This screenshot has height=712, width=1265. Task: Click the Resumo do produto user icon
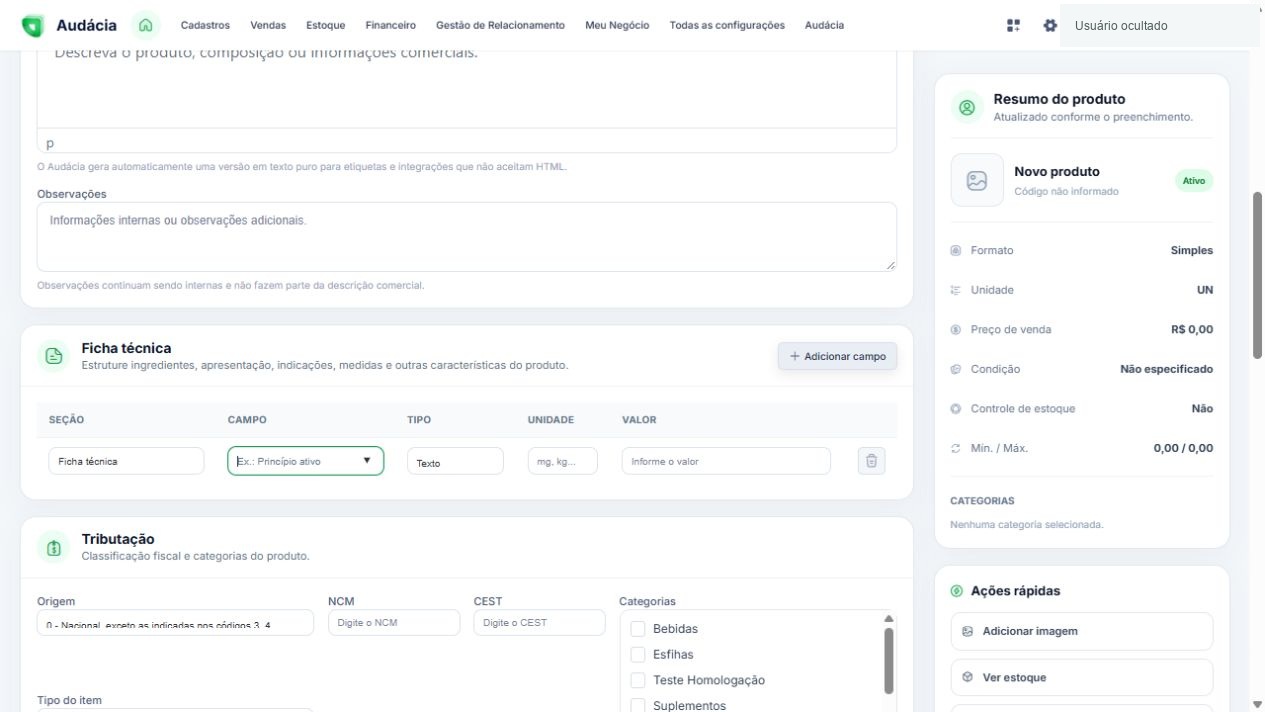(966, 107)
